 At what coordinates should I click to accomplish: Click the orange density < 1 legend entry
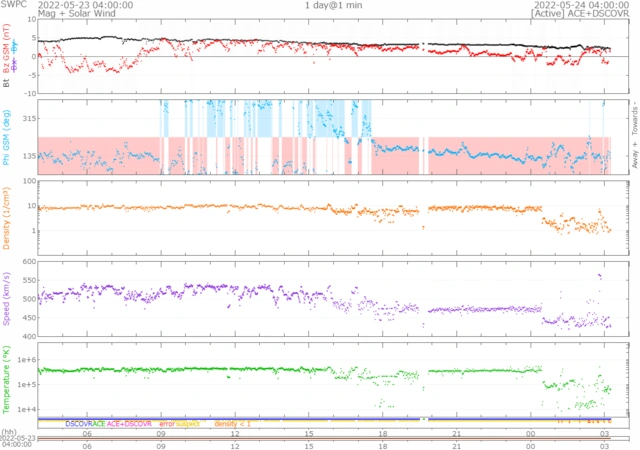click(233, 424)
